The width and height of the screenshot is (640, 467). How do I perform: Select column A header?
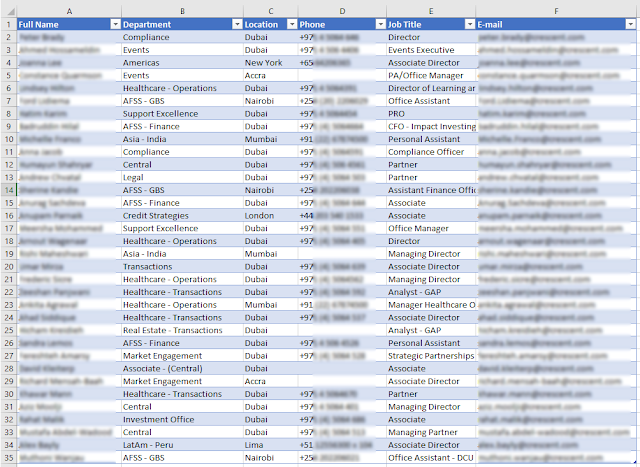tap(69, 11)
